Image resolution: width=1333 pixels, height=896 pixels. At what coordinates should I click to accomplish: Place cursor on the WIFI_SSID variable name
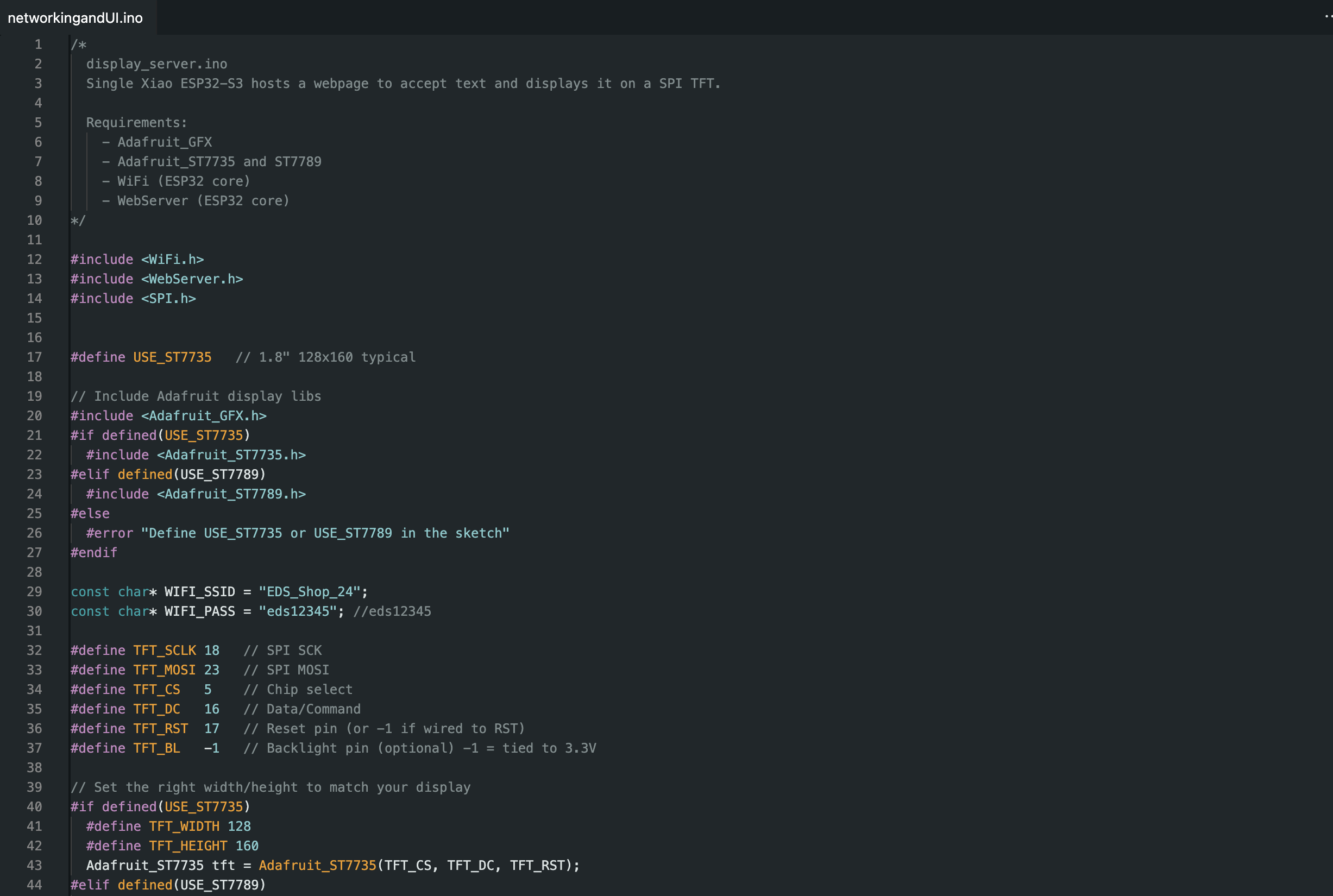point(199,591)
